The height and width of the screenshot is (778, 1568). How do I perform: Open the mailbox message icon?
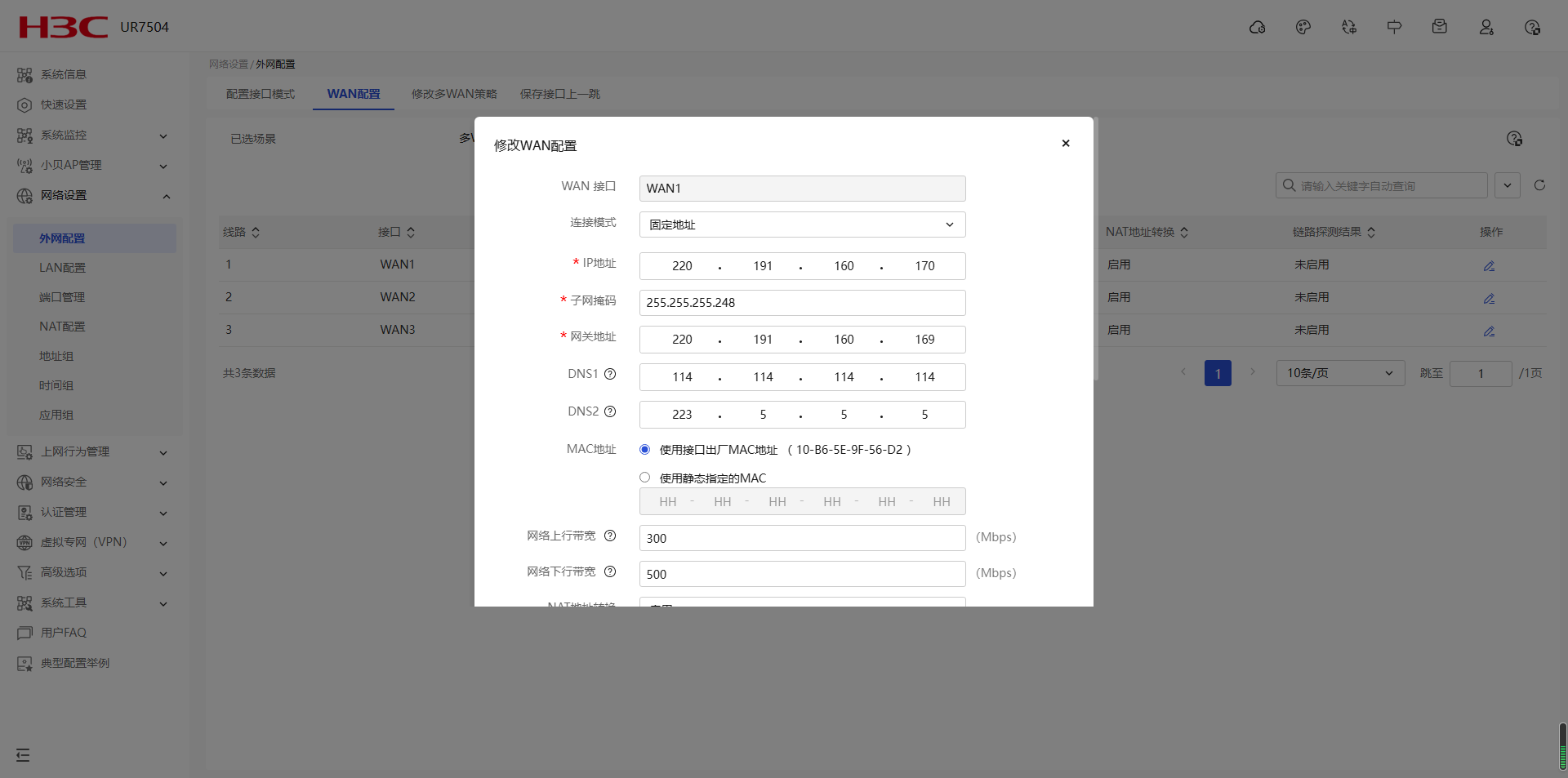pos(1440,27)
